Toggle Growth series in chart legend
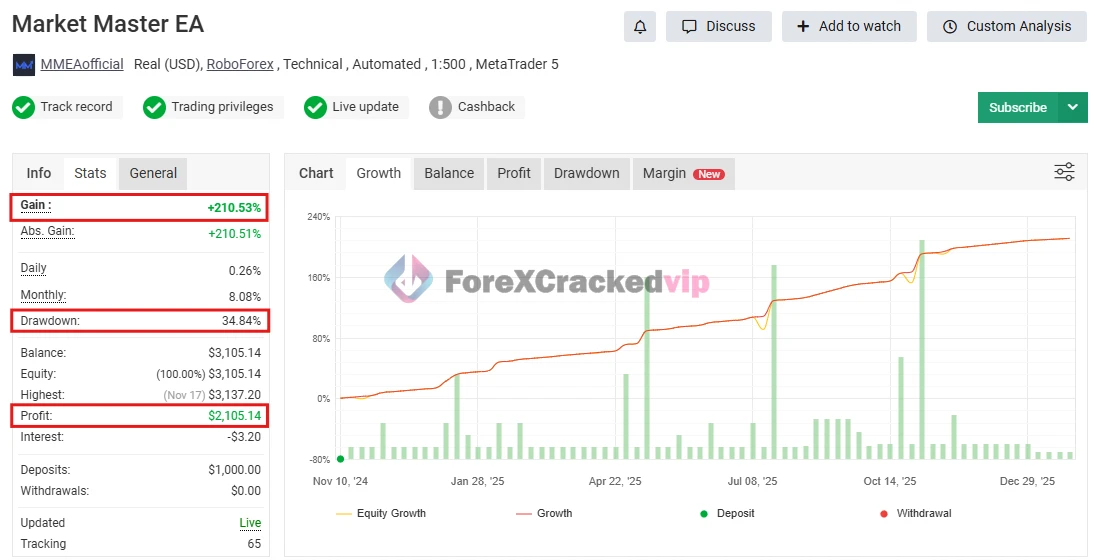 (544, 513)
